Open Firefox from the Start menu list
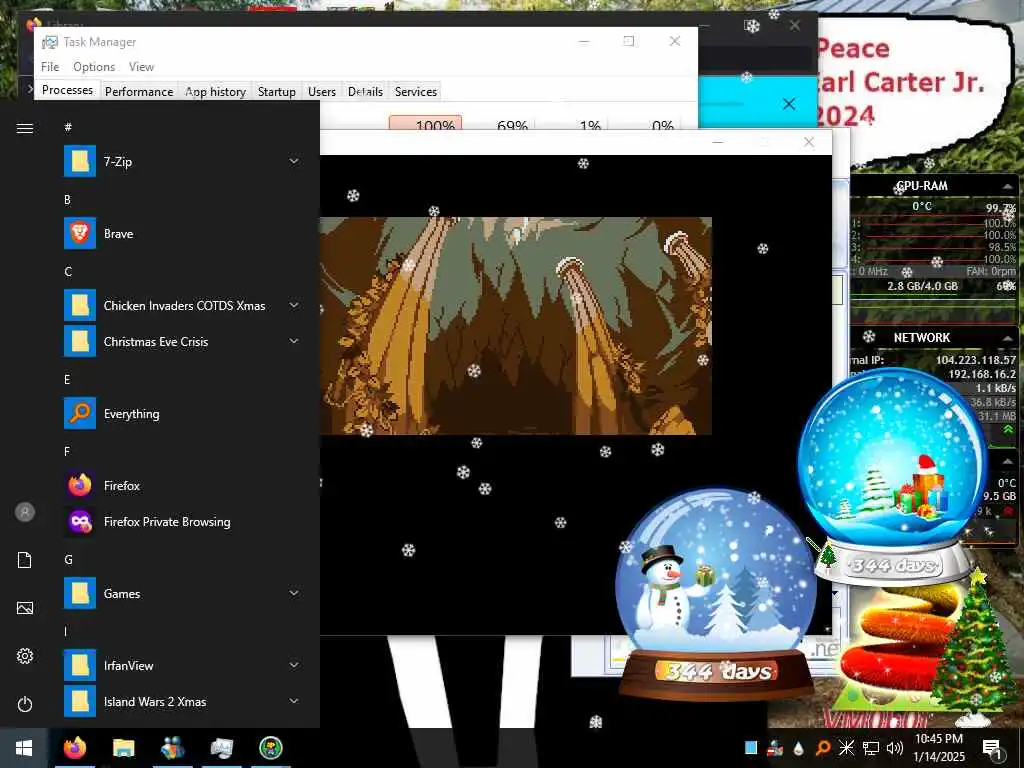The width and height of the screenshot is (1024, 768). pyautogui.click(x=182, y=486)
